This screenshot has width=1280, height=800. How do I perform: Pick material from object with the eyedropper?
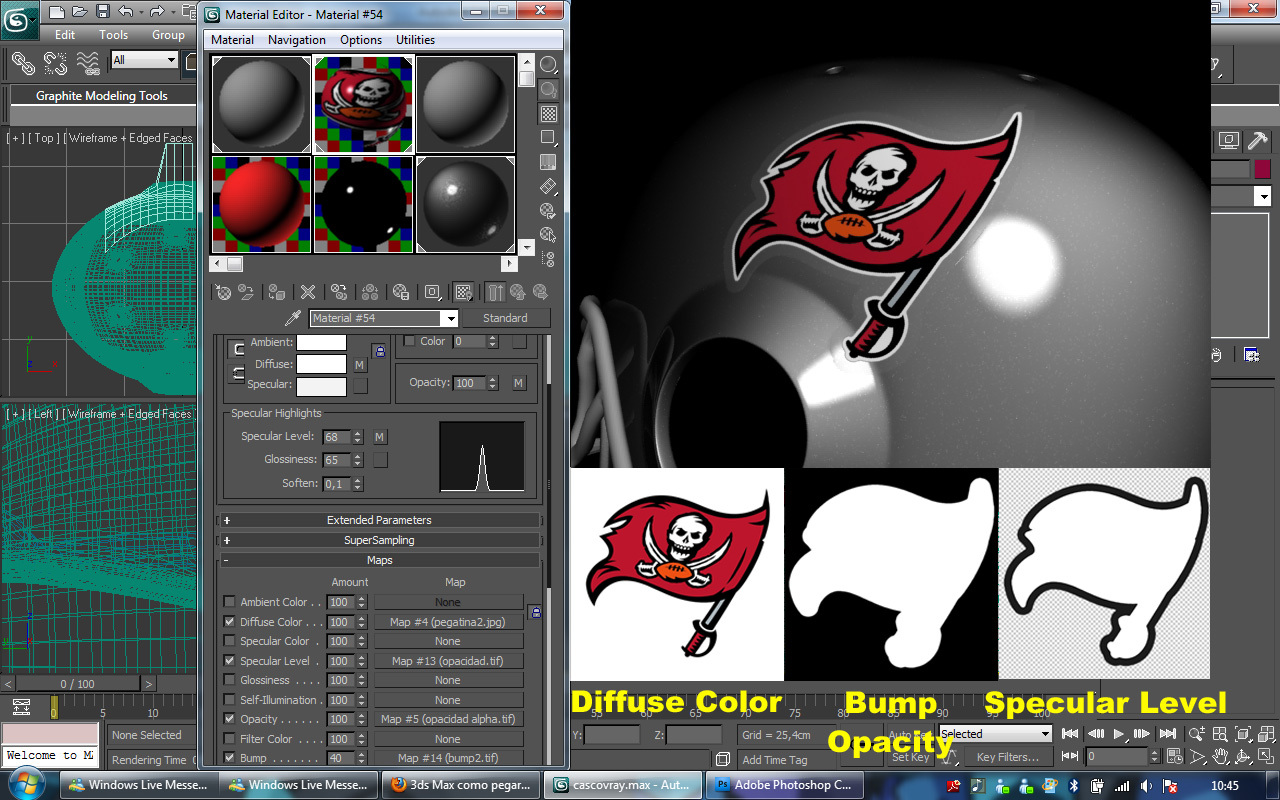pyautogui.click(x=293, y=318)
